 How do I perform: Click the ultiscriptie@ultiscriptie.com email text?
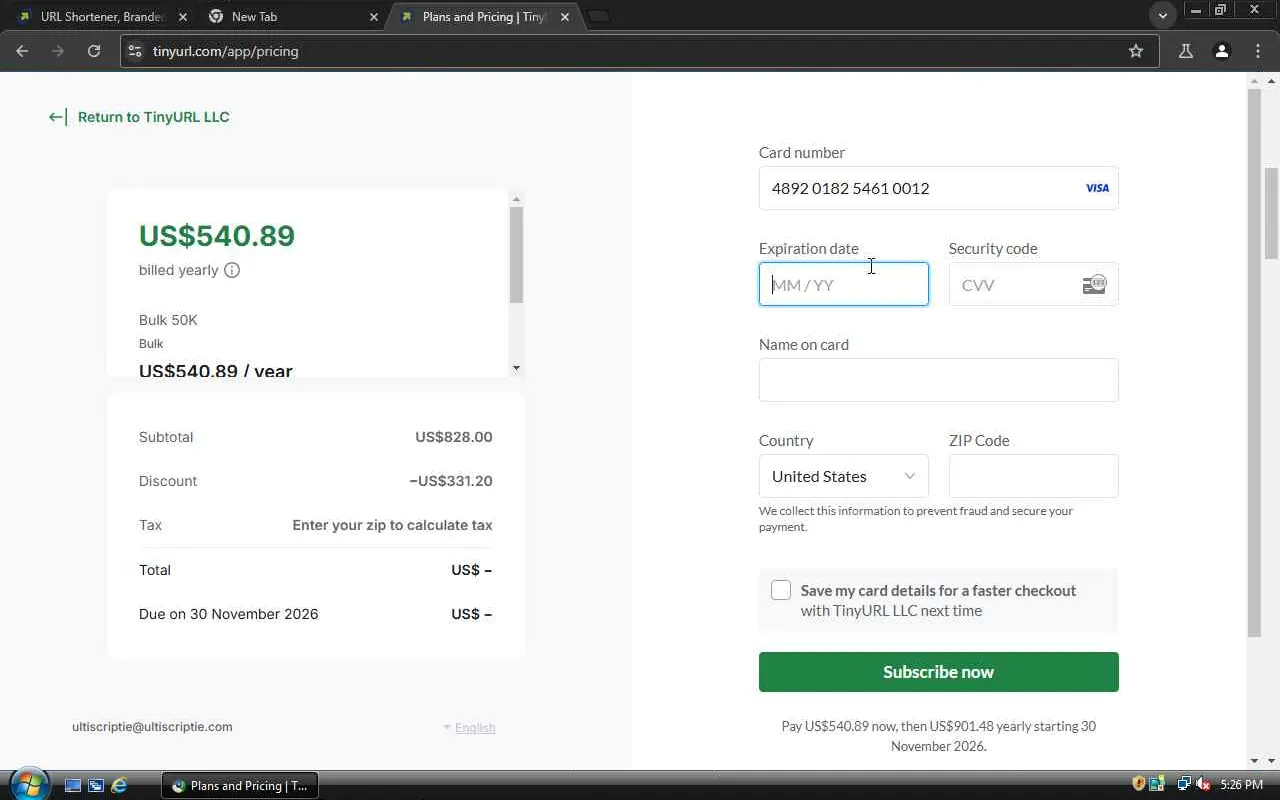[152, 727]
